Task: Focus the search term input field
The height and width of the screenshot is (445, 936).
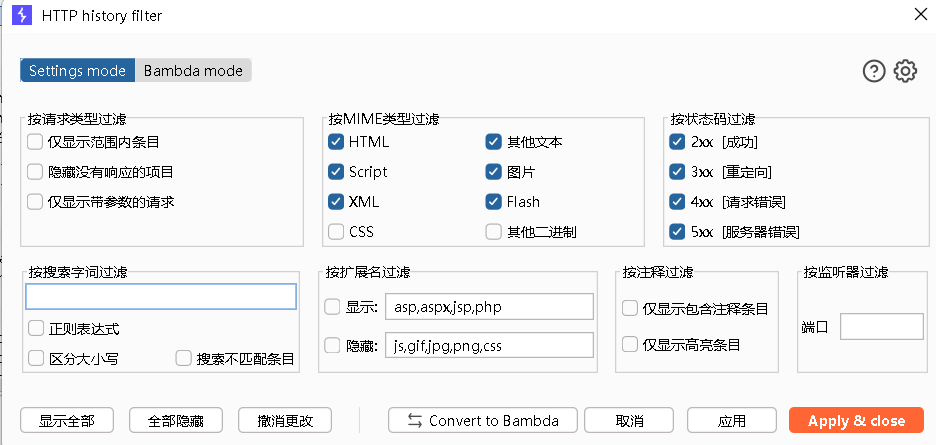Action: [x=161, y=296]
